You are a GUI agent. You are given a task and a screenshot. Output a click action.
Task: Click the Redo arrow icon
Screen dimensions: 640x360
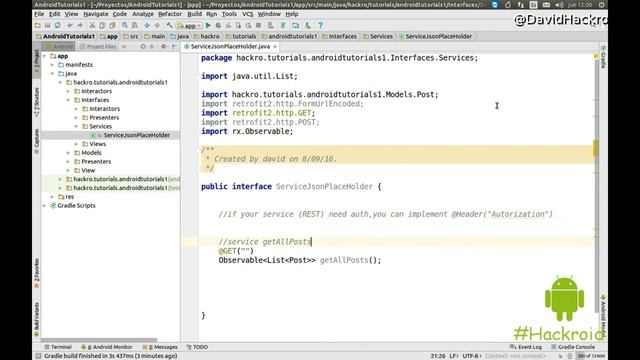80,25
